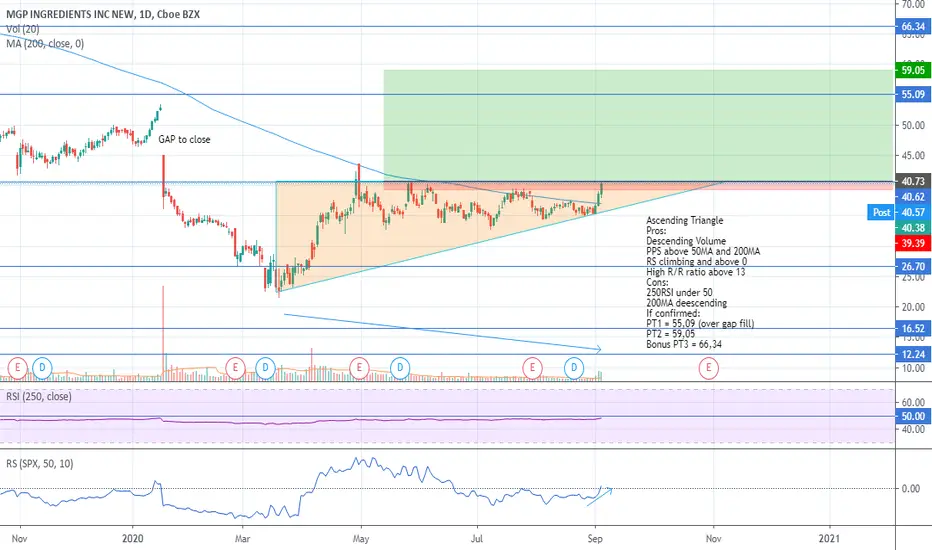
Task: Click the 16.52 horizontal line label
Action: coord(913,328)
